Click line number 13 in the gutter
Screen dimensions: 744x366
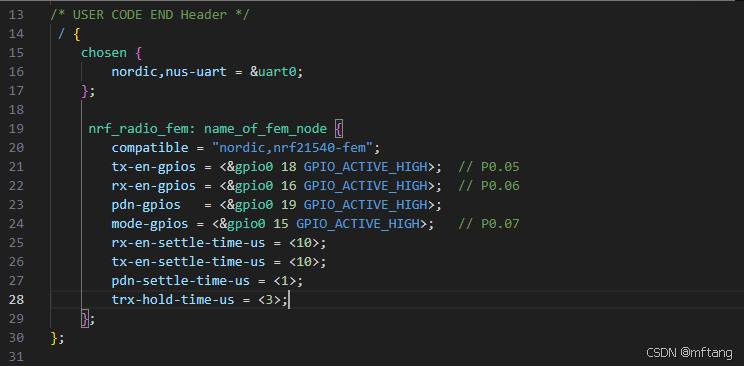pyautogui.click(x=16, y=15)
